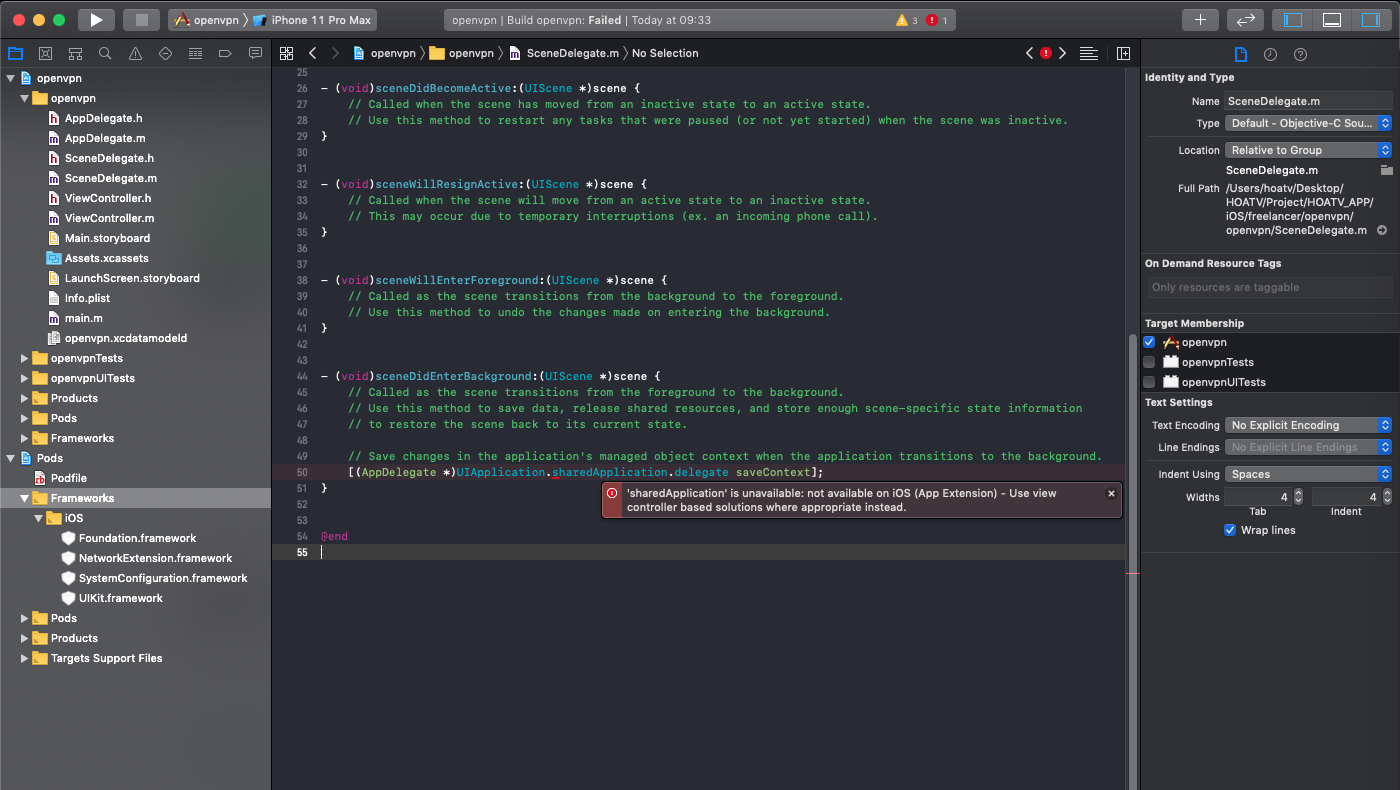Click the Indent width stepper
1400x790 pixels.
click(x=1387, y=496)
